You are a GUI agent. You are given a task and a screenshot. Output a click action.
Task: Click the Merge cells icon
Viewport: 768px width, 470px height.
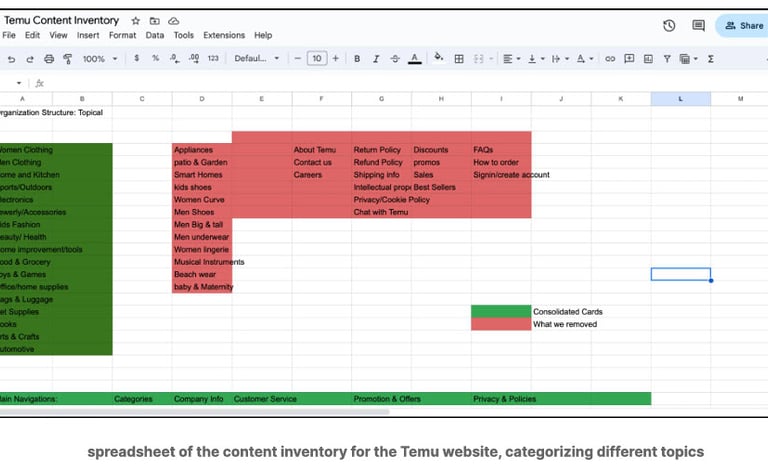click(479, 59)
